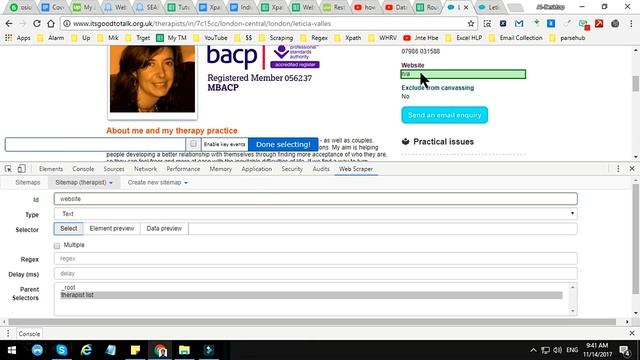This screenshot has width=640, height=360.
Task: Bookmark this page with the star
Action: tap(471, 24)
